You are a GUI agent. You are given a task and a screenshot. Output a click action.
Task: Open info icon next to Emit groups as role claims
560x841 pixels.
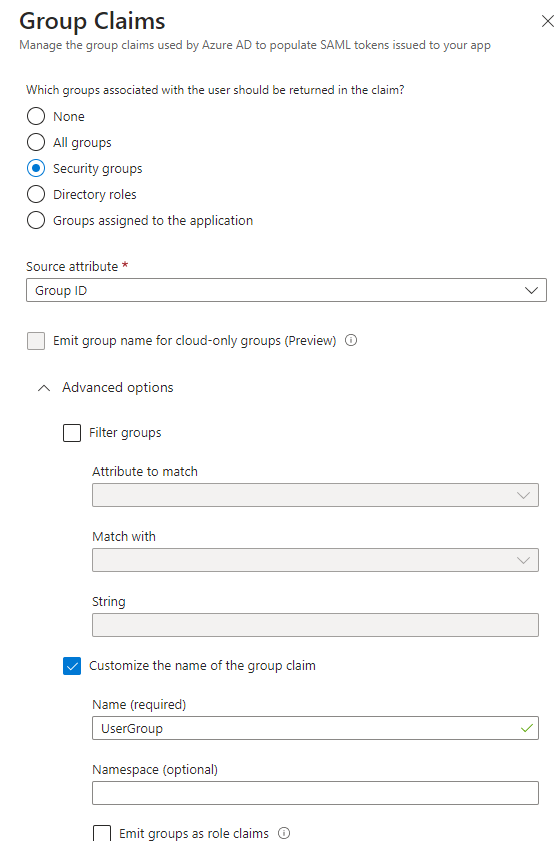tap(284, 833)
